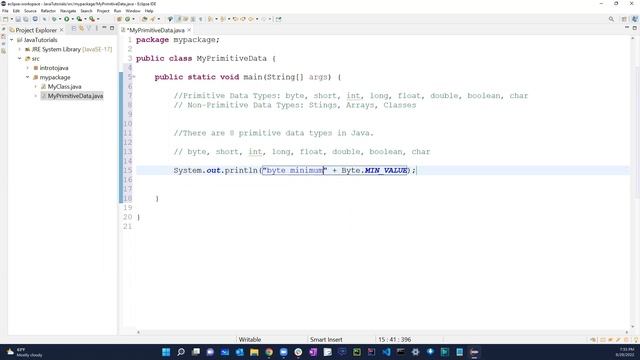Click the Save All toolbar icon
The width and height of the screenshot is (640, 360).
pos(26,19)
